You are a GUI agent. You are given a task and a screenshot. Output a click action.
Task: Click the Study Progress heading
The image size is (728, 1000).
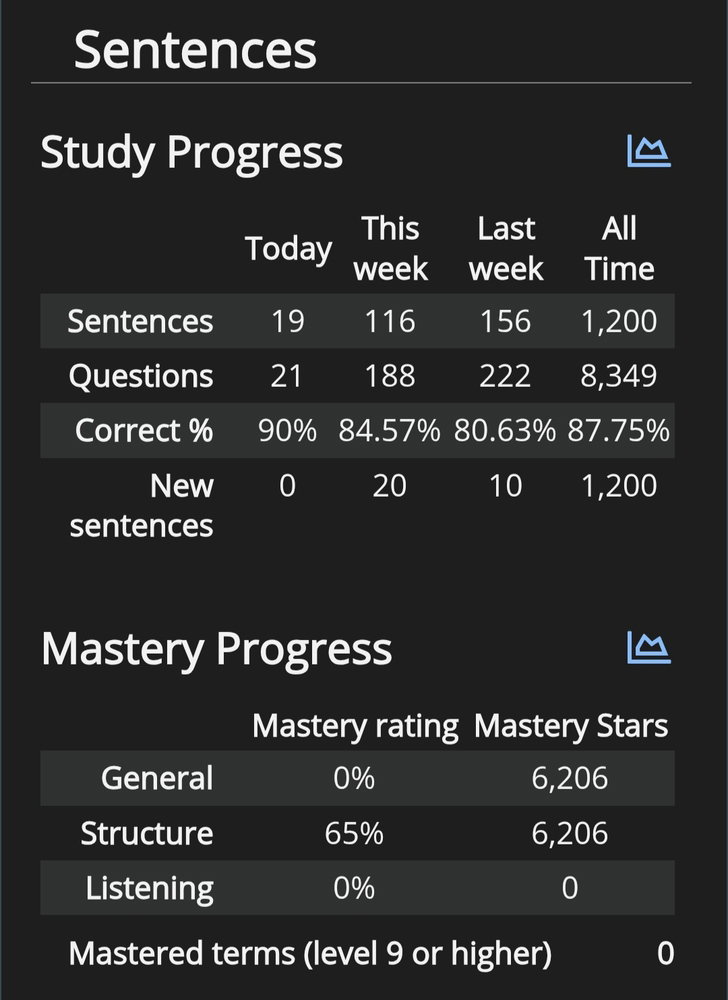pyautogui.click(x=191, y=153)
